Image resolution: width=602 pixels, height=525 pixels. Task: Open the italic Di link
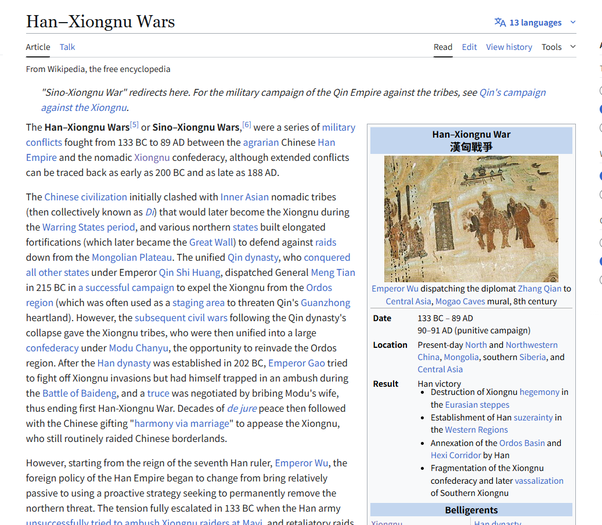149,212
